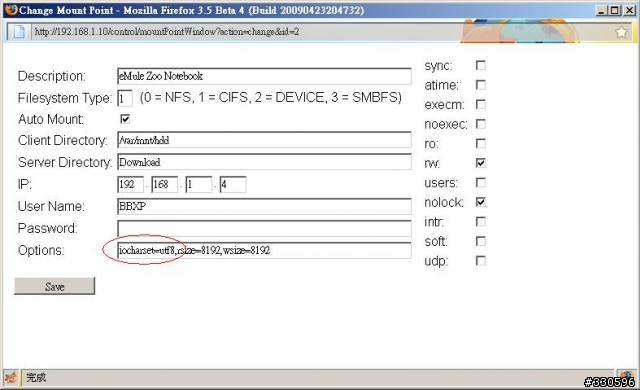This screenshot has width=640, height=390.
Task: Click the Description field with eMule Zoo Notebook
Action: click(264, 76)
